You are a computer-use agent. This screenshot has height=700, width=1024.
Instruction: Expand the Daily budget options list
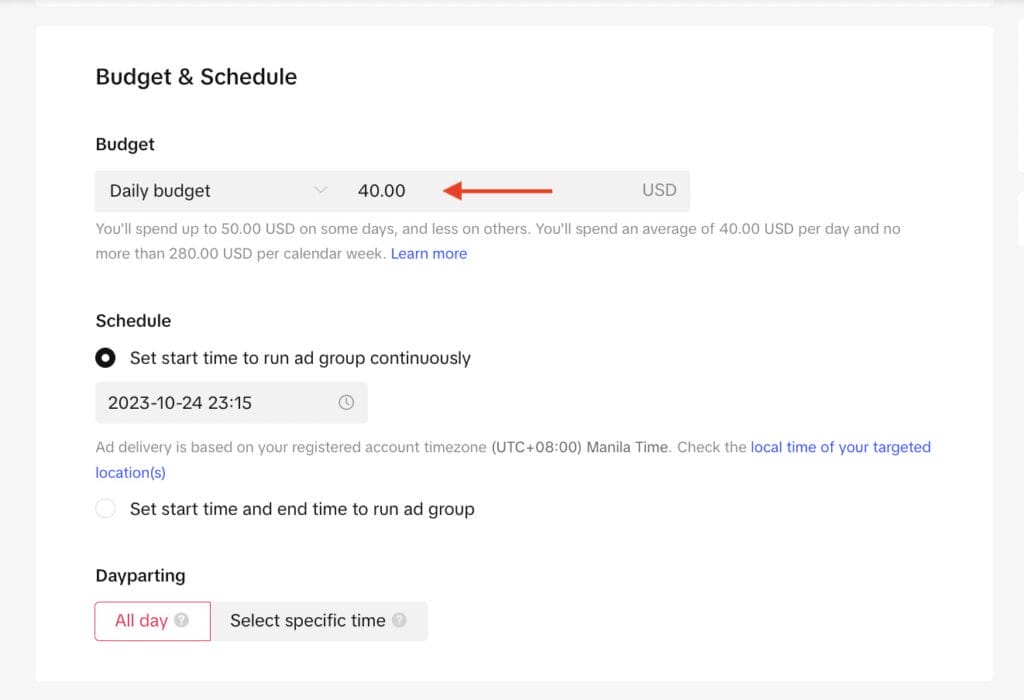pos(213,190)
